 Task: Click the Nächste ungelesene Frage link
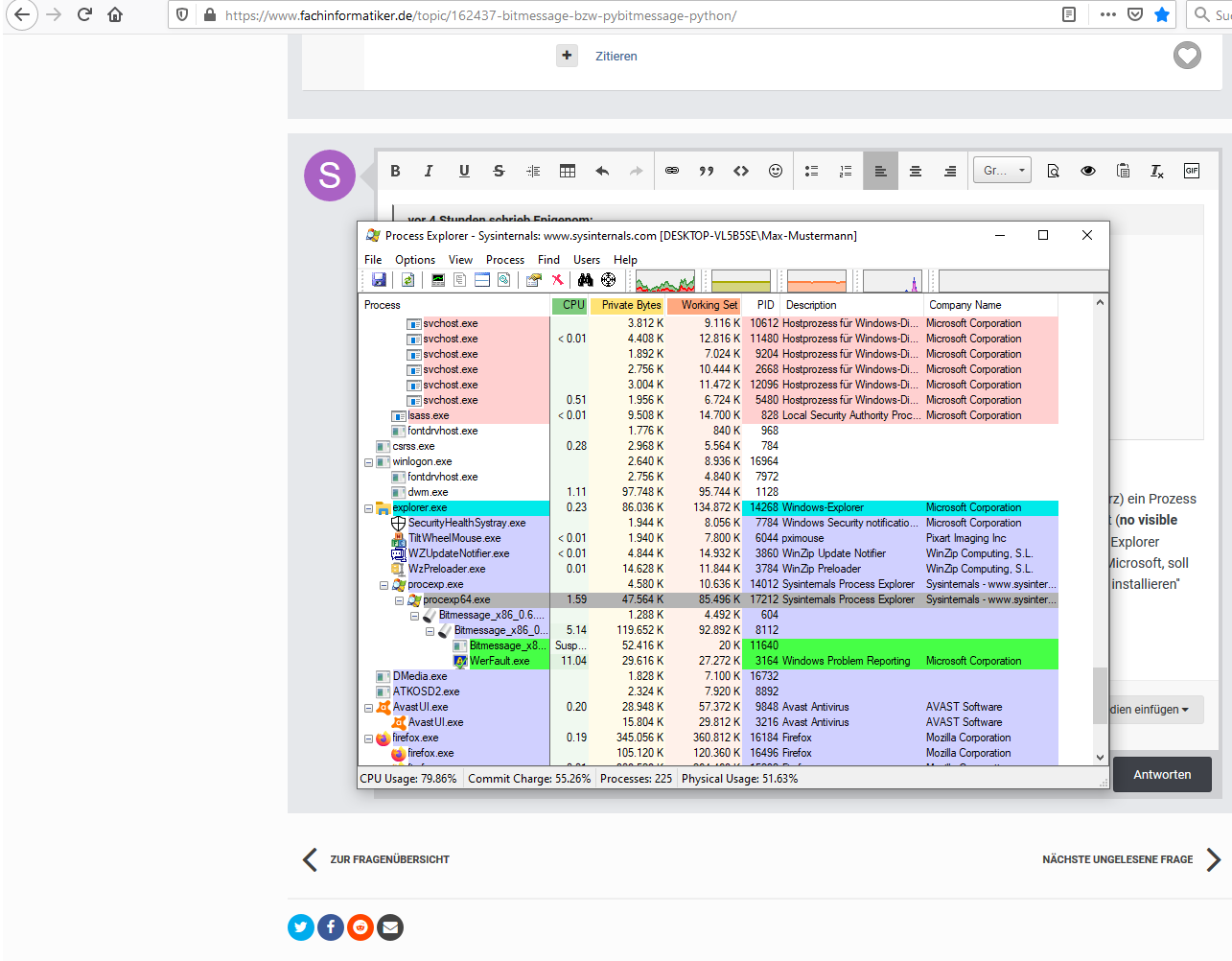coord(1131,859)
